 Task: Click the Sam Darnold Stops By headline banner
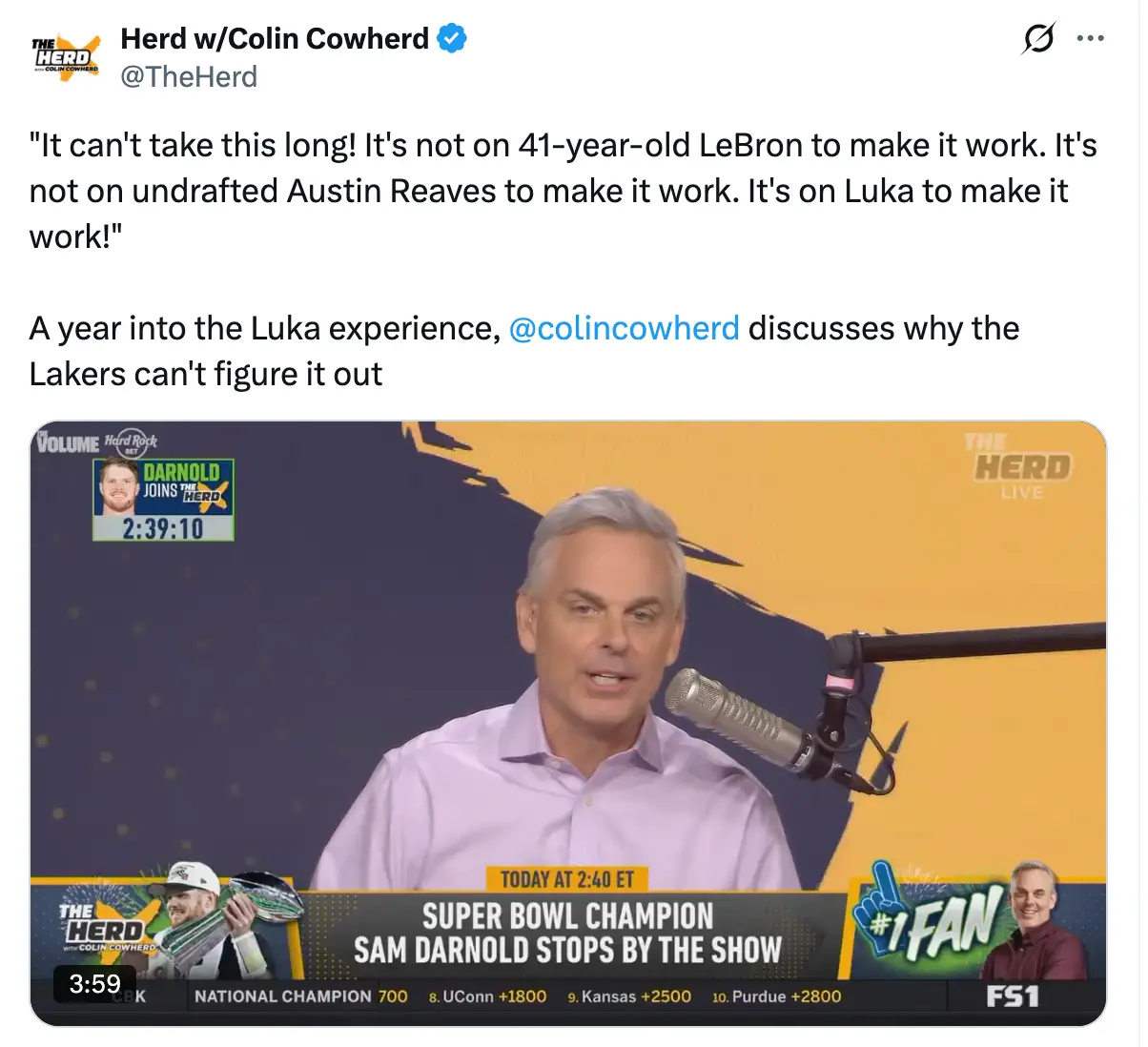pos(567,933)
